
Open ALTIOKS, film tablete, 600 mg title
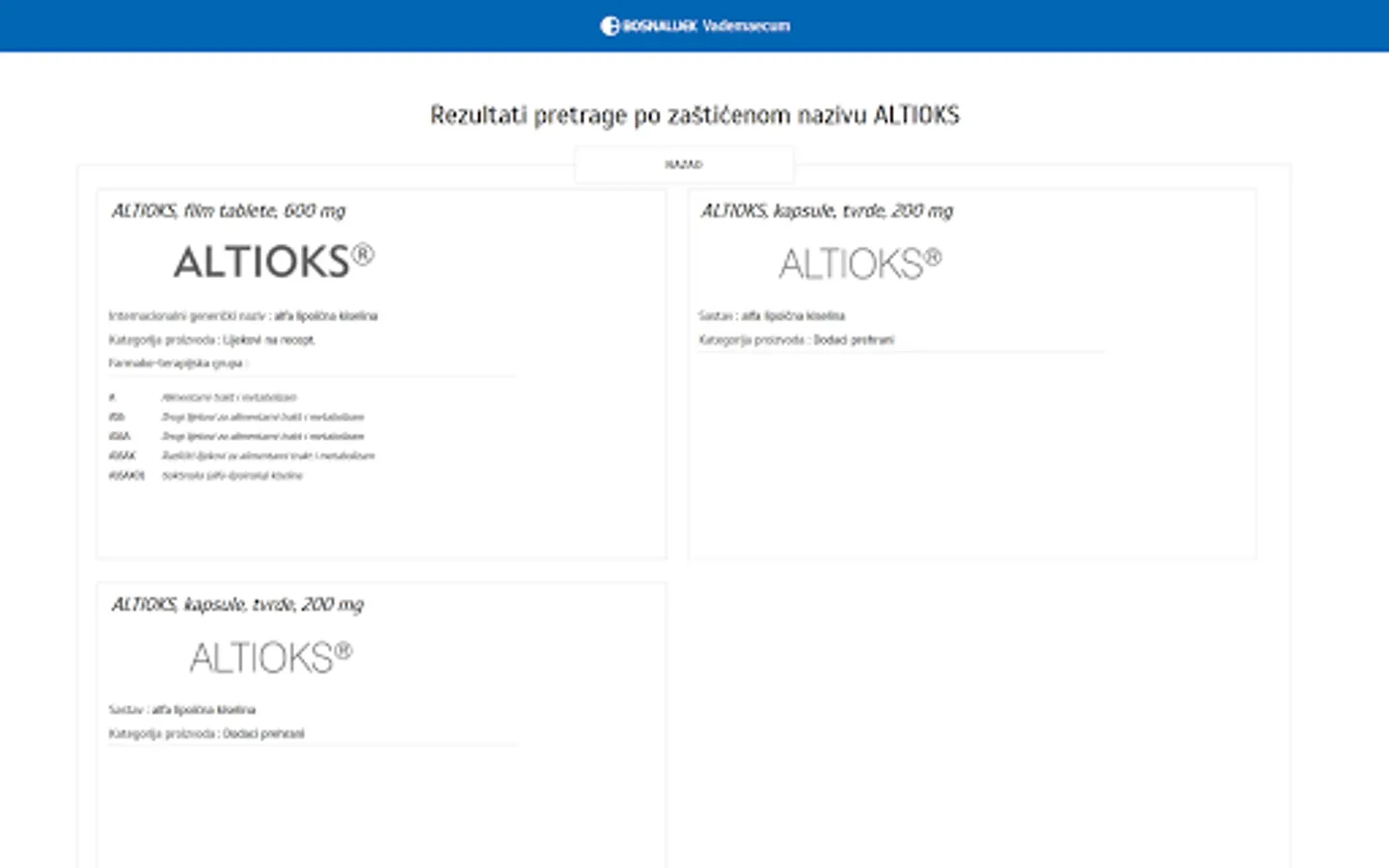point(229,211)
